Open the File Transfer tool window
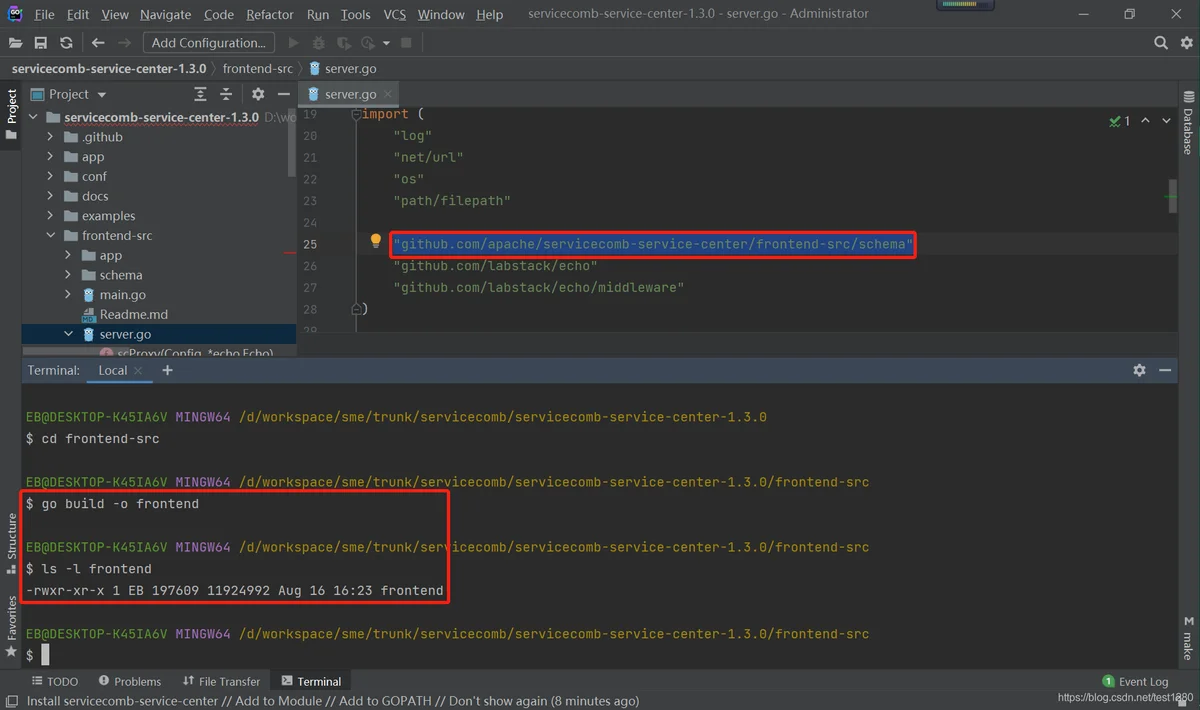Screen dimensions: 1200x710 pyautogui.click(x=221, y=681)
